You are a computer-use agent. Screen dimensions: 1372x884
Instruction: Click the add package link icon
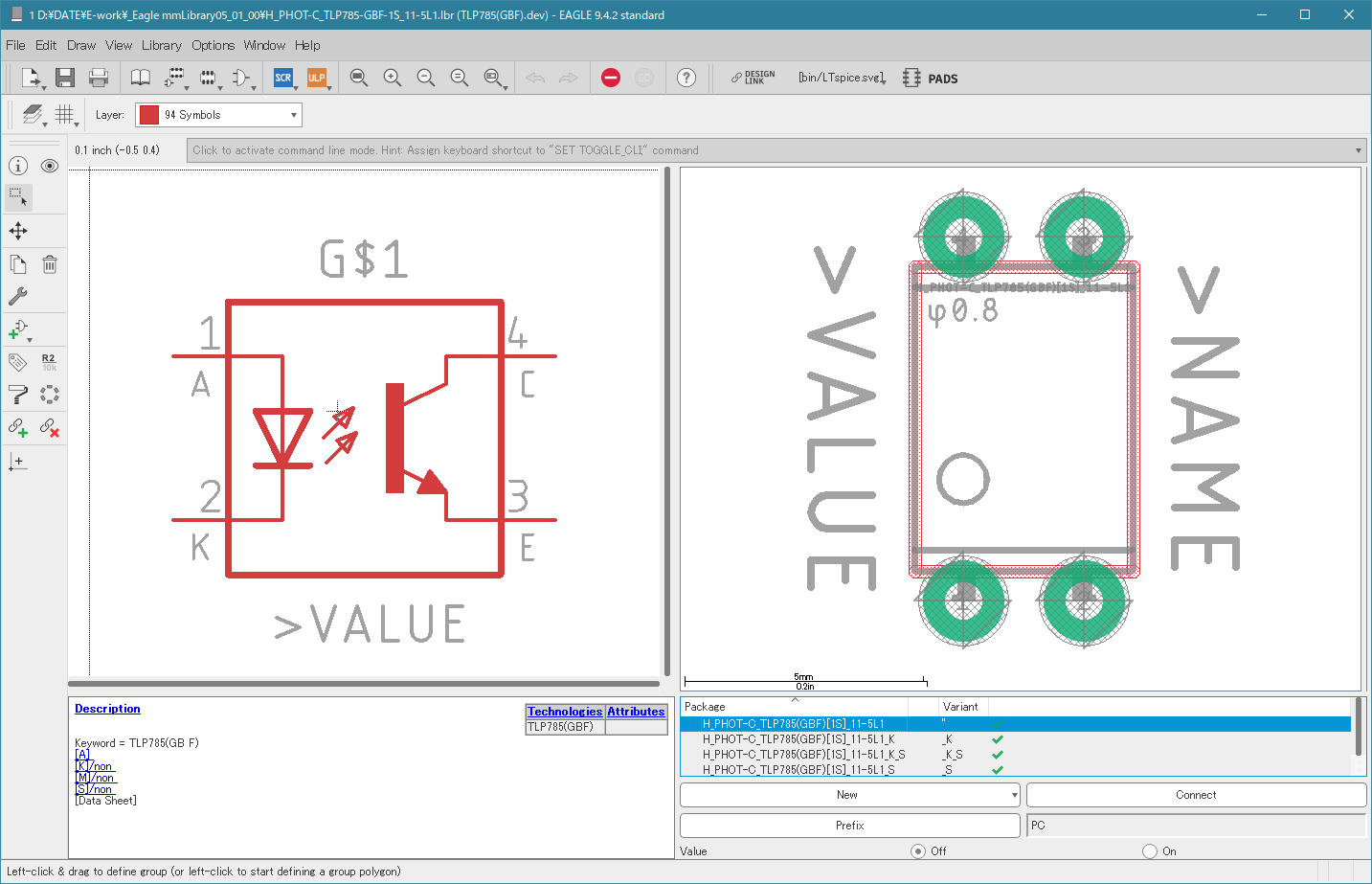point(18,427)
